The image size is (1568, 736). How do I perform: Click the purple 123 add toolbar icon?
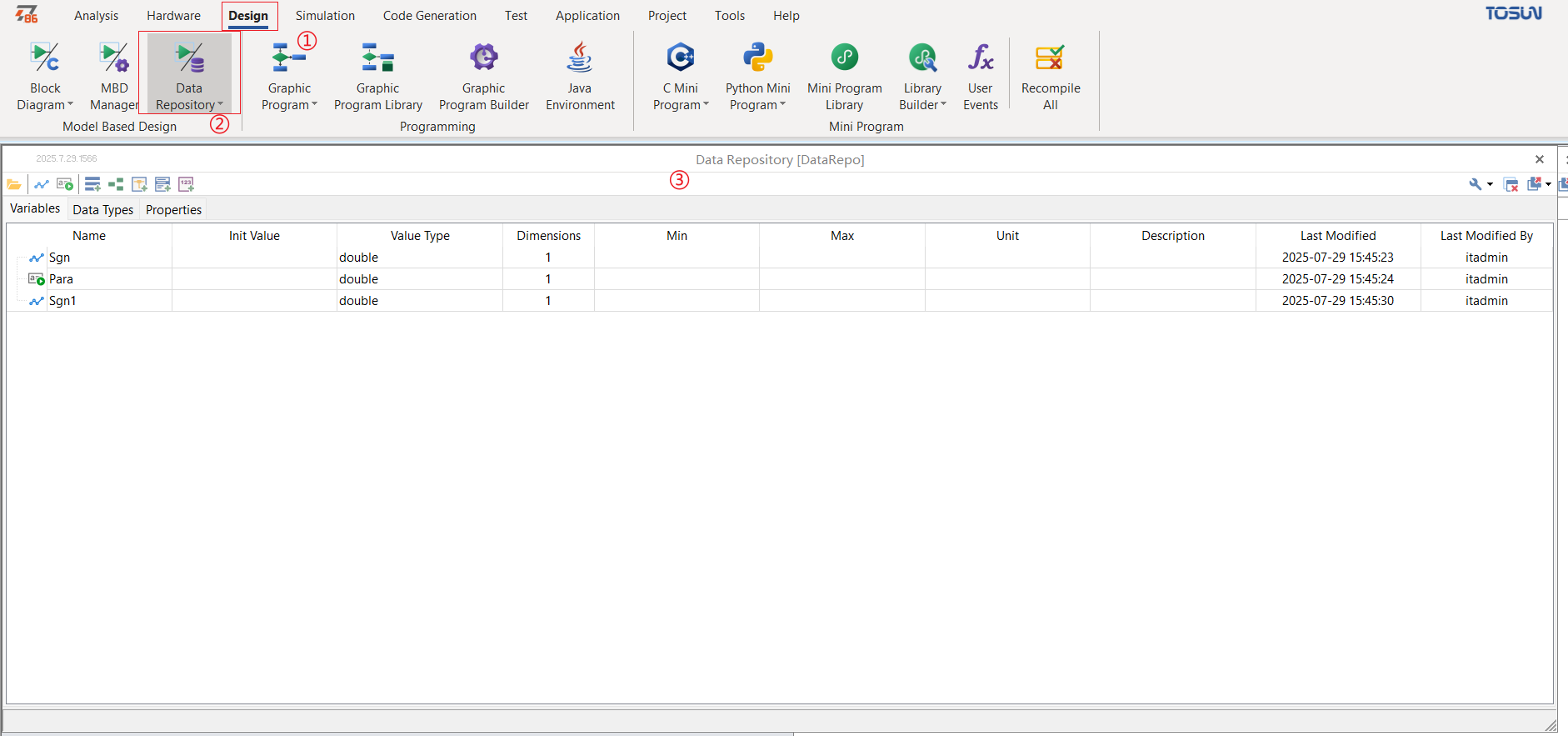point(186,184)
